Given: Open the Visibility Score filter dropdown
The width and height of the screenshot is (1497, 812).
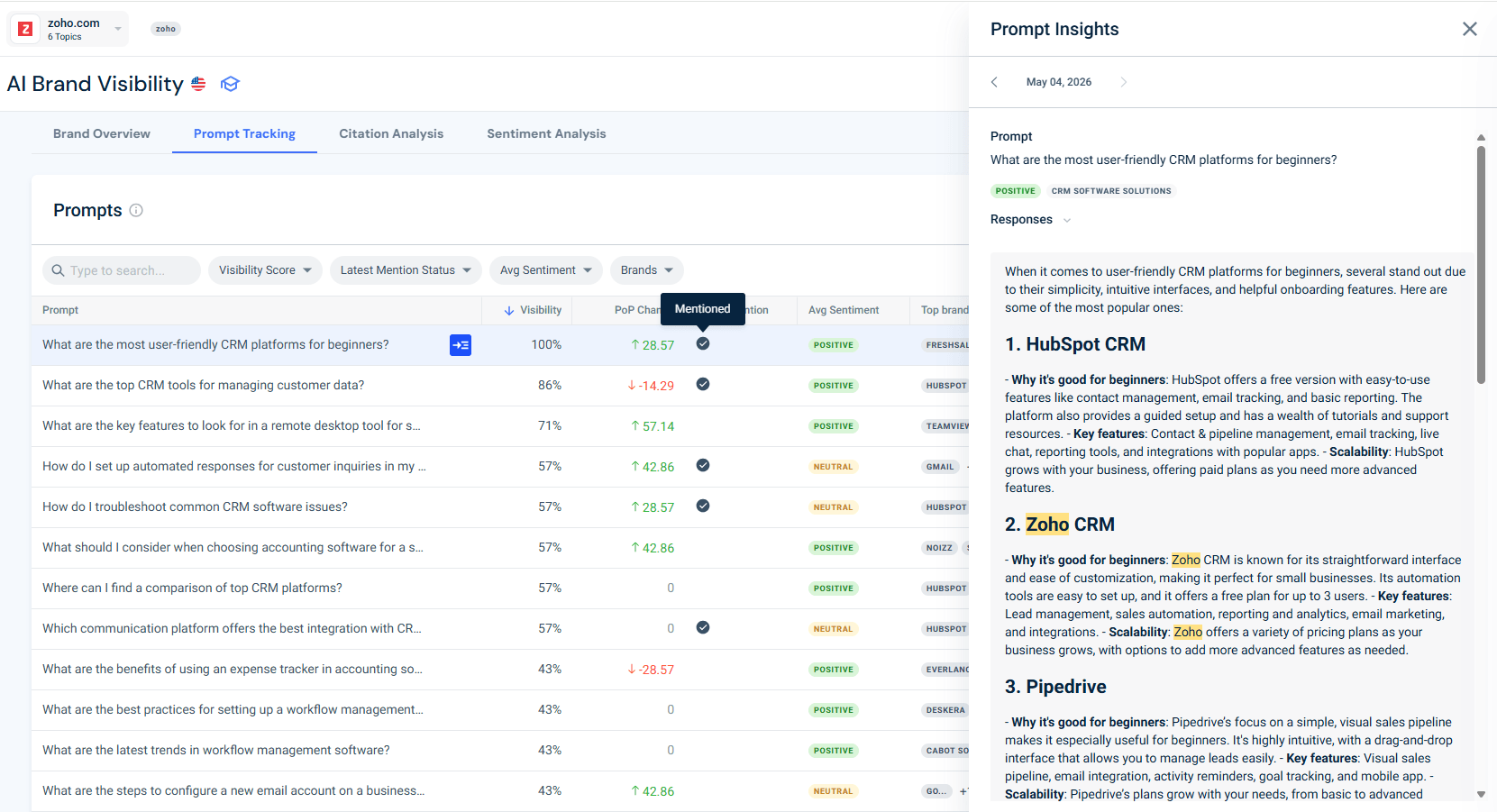Looking at the screenshot, I should click(x=265, y=270).
